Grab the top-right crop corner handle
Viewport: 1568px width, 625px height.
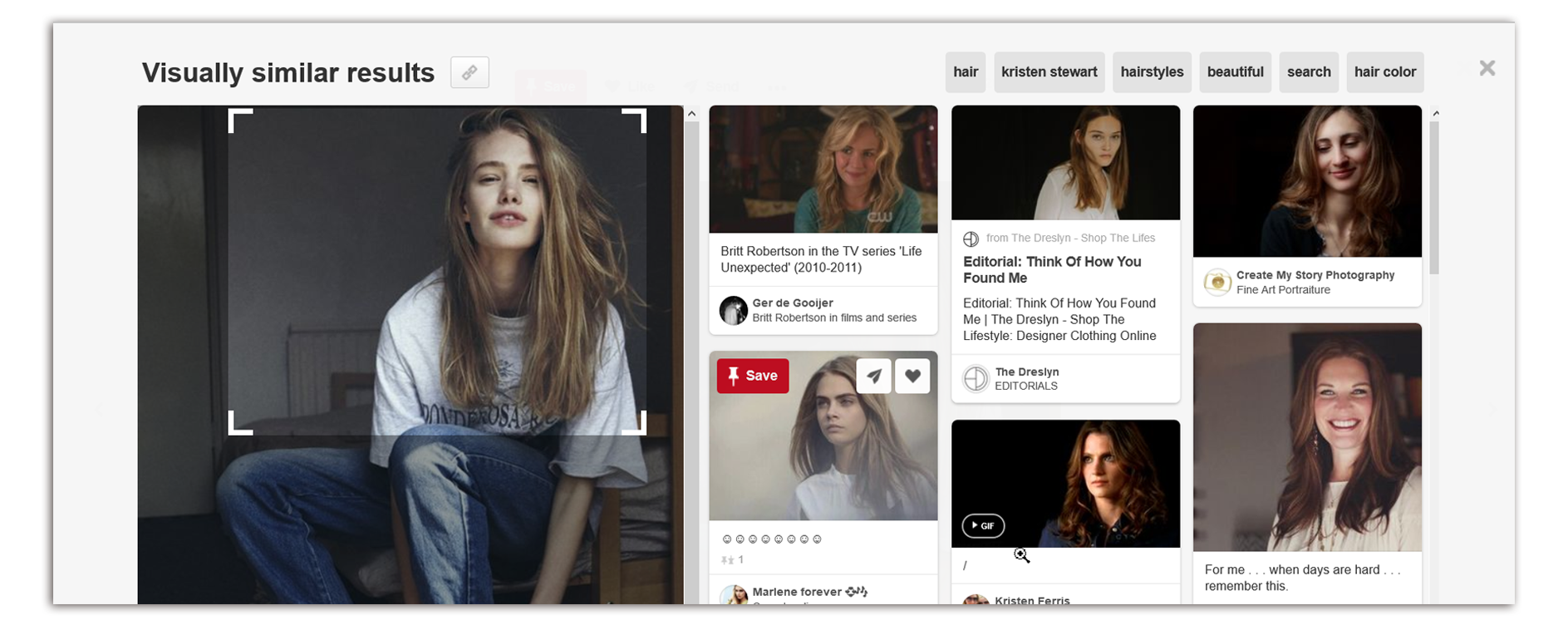(x=634, y=121)
